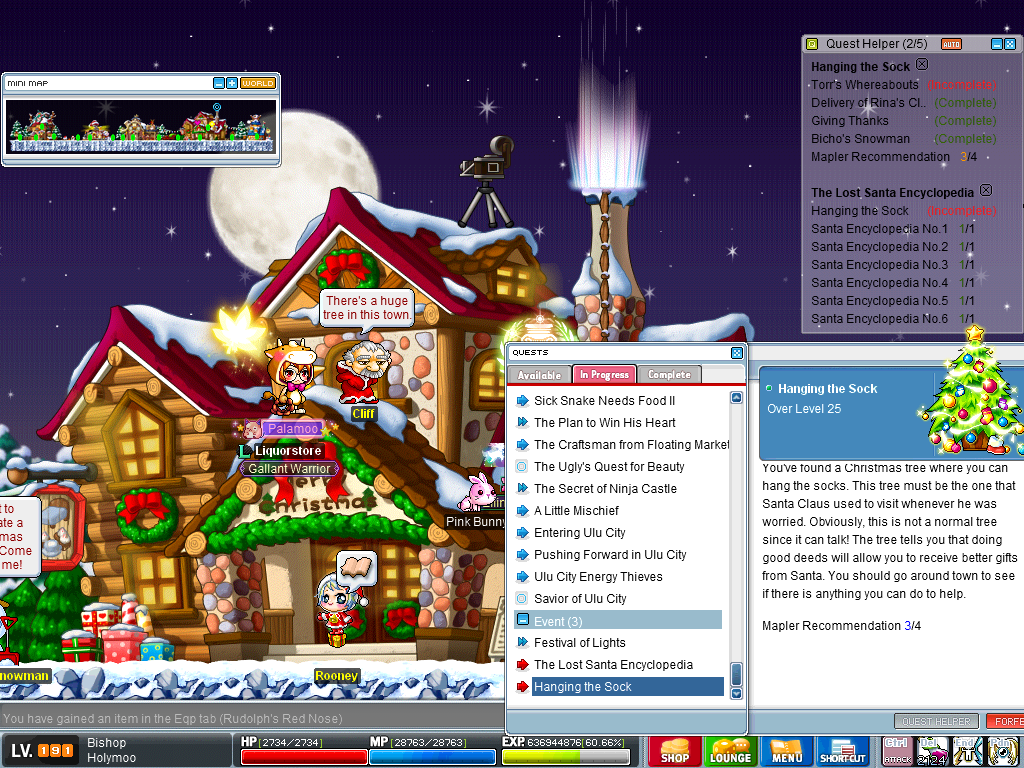This screenshot has height=768, width=1024.
Task: Click the HP bar gauge
Action: coord(303,757)
